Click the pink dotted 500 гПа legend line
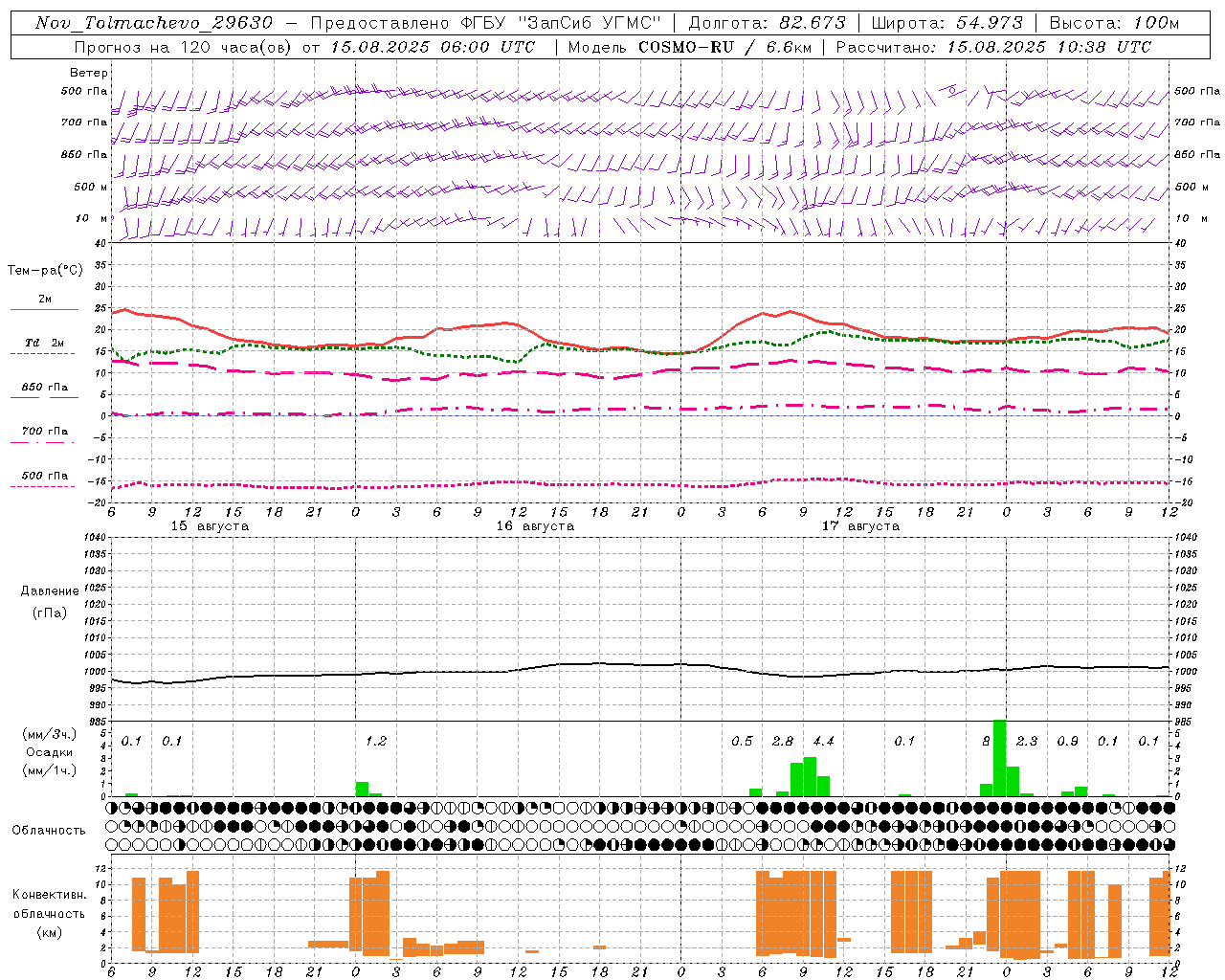This screenshot has width=1225, height=980. (x=42, y=486)
